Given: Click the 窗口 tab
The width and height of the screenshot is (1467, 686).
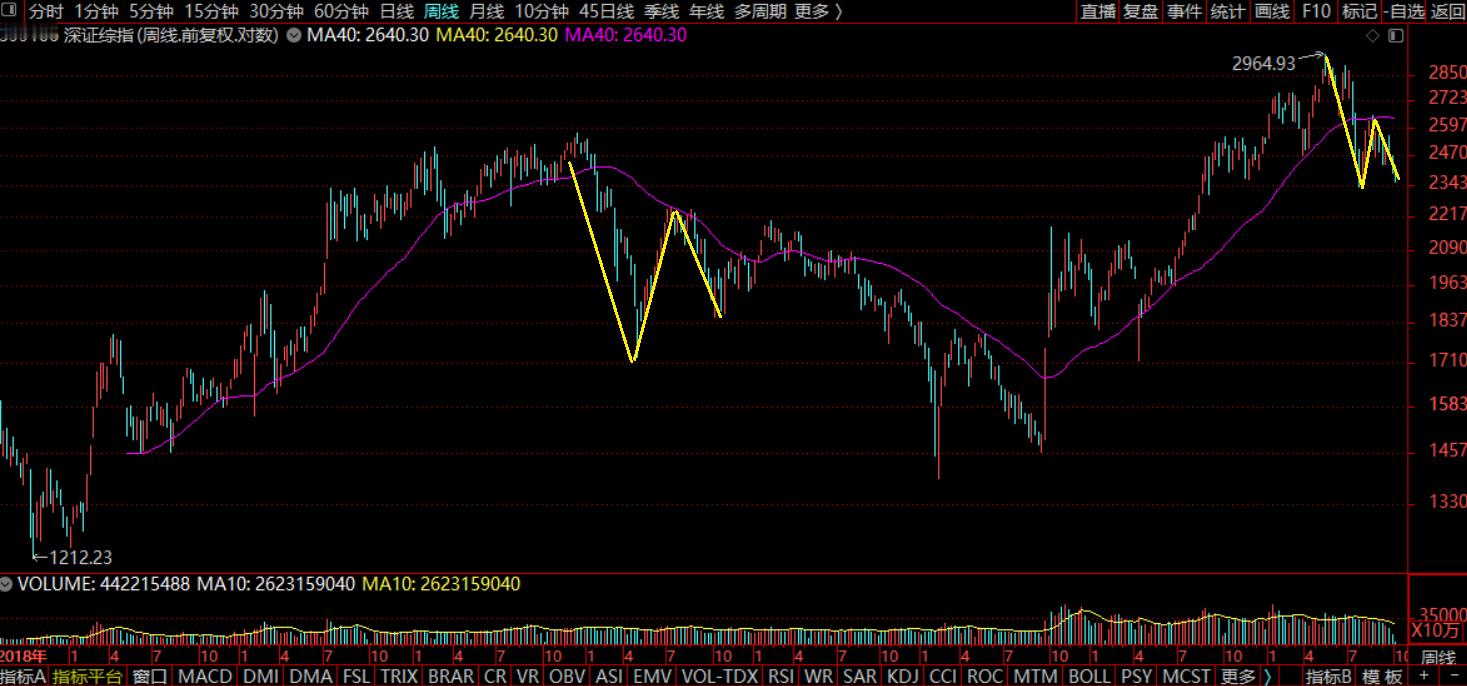Looking at the screenshot, I should (150, 676).
